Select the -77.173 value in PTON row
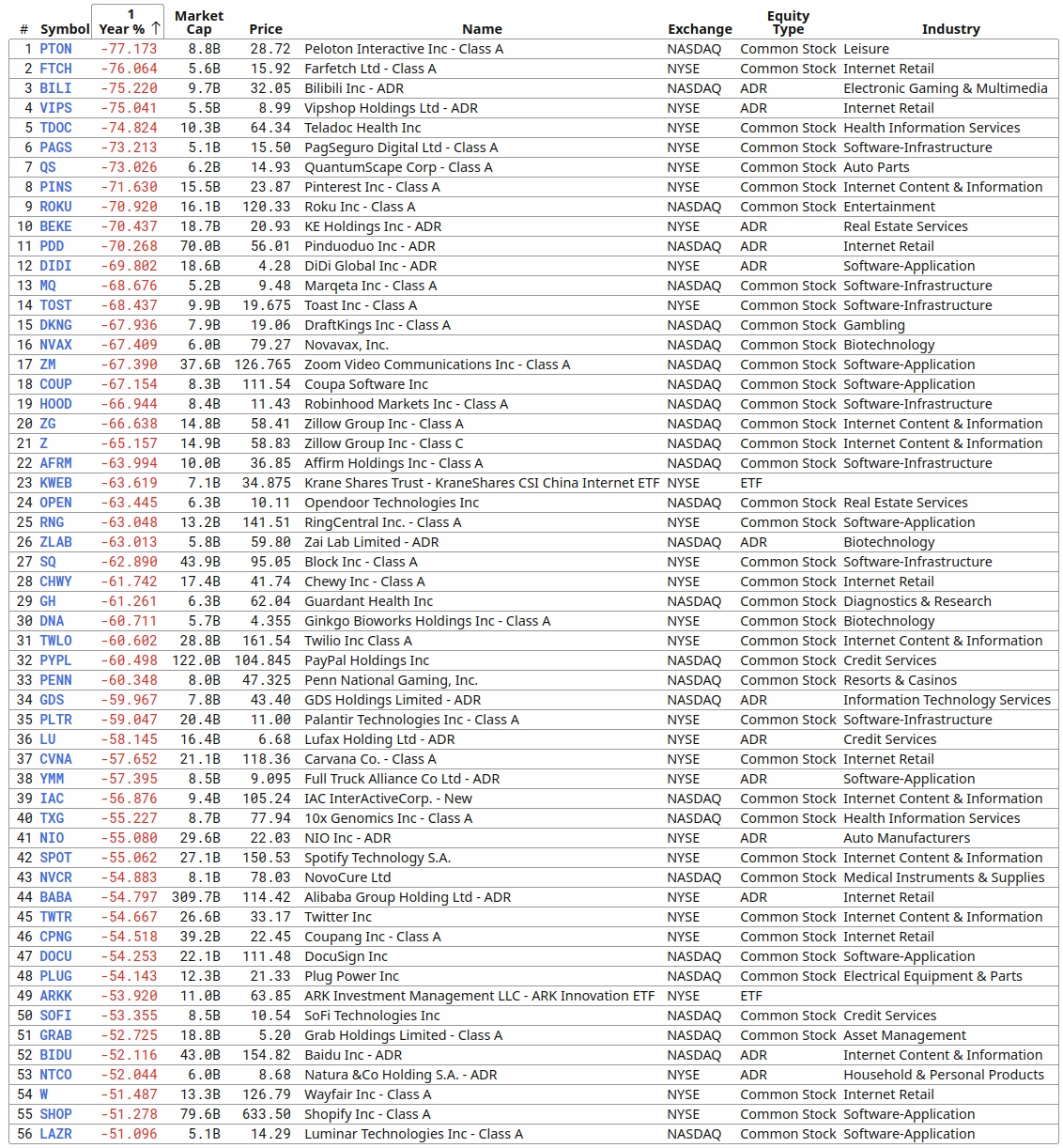The image size is (1063, 1148). coord(129,49)
